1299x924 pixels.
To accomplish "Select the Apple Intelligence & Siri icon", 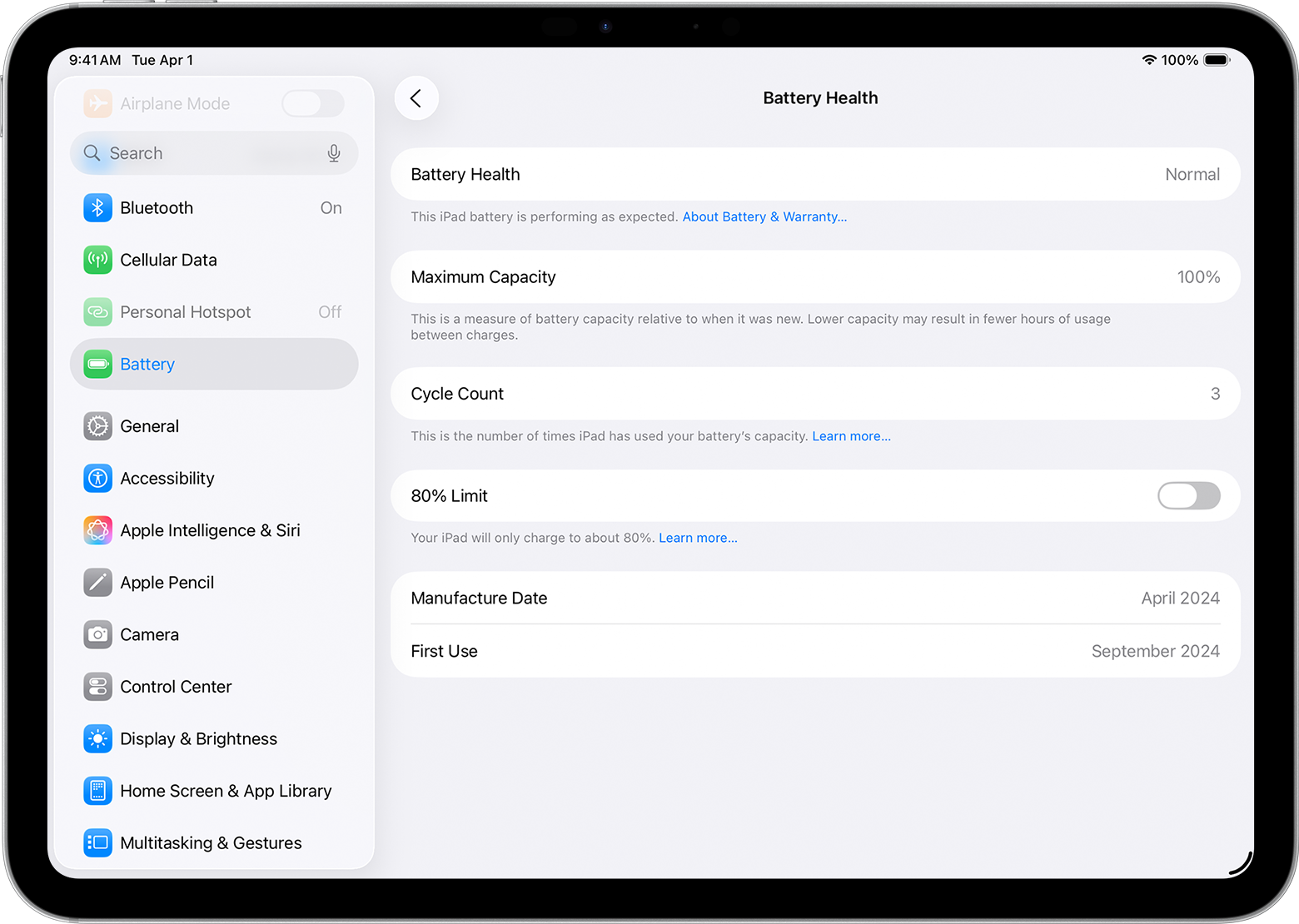I will point(97,530).
